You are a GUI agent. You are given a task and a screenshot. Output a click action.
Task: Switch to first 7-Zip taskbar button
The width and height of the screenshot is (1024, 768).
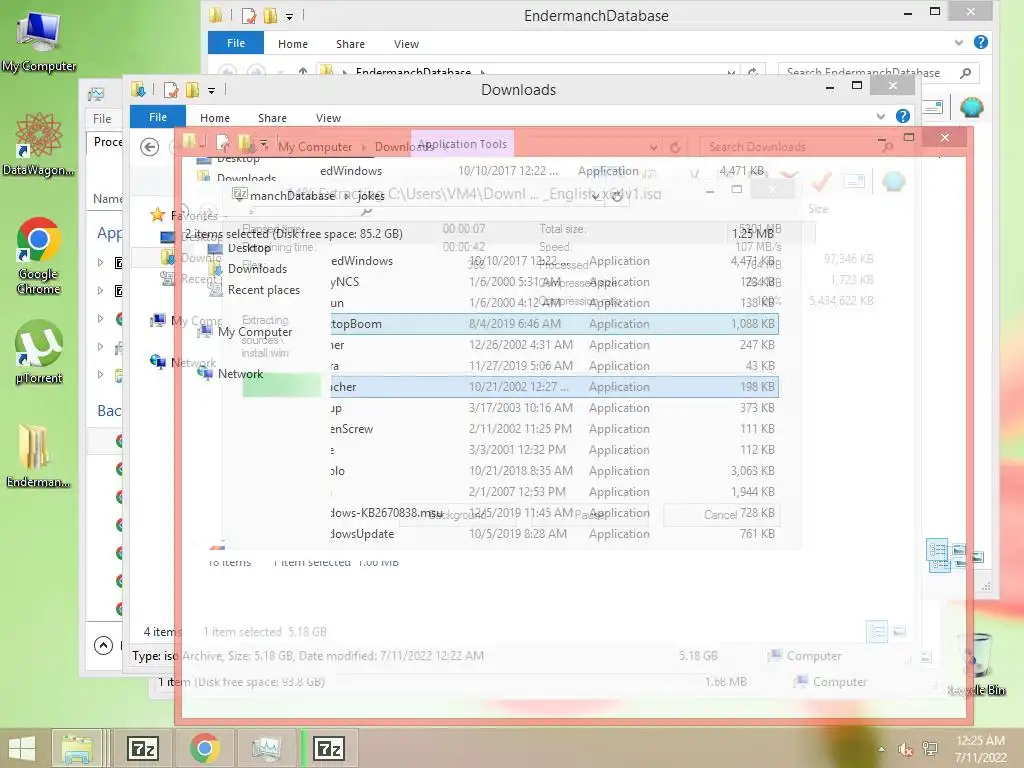click(143, 748)
